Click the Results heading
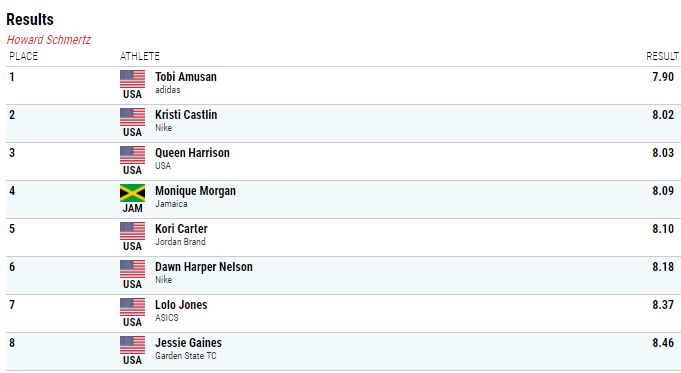This screenshot has width=681, height=373. 30,20
